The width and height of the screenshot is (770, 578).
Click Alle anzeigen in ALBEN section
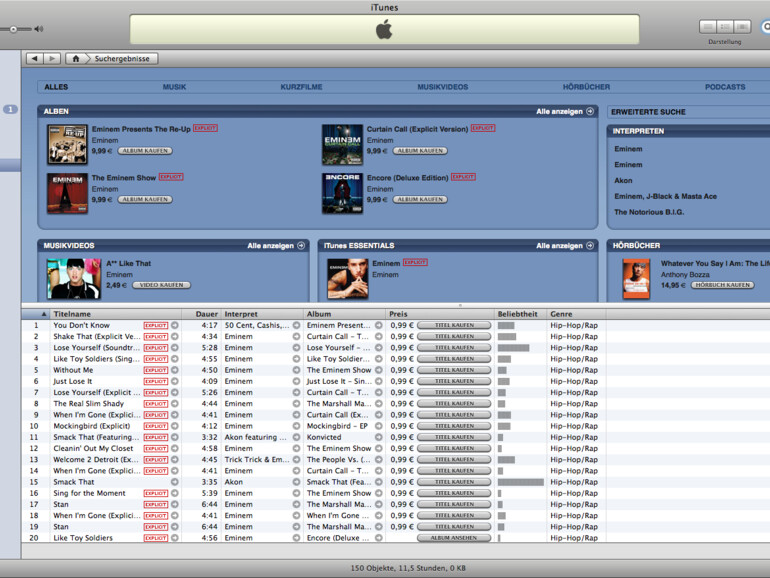(x=565, y=111)
